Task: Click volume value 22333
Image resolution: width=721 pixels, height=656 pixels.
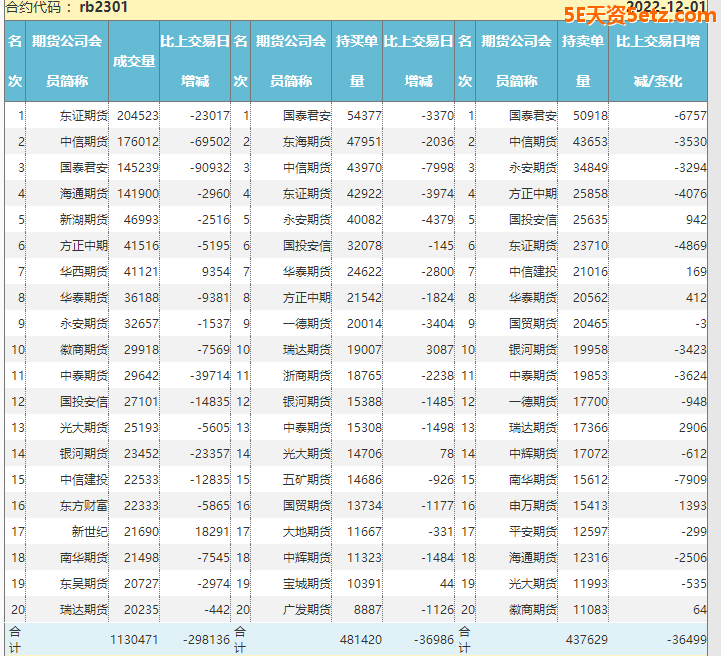Action: tap(141, 506)
